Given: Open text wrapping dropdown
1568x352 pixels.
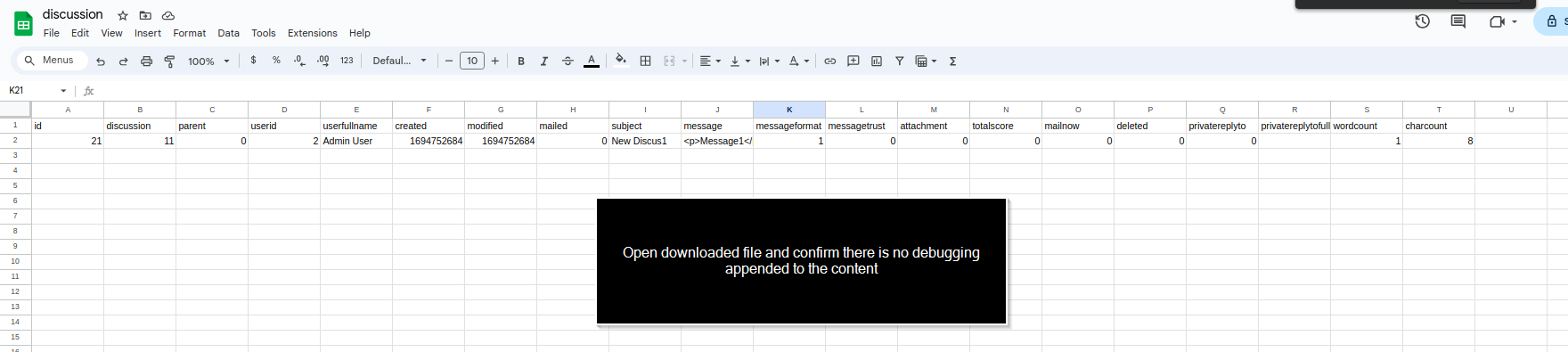Looking at the screenshot, I should point(769,61).
